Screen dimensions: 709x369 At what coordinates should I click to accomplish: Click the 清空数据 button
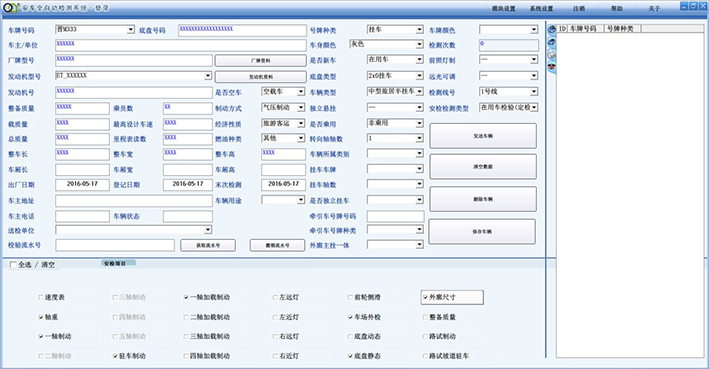[x=483, y=166]
